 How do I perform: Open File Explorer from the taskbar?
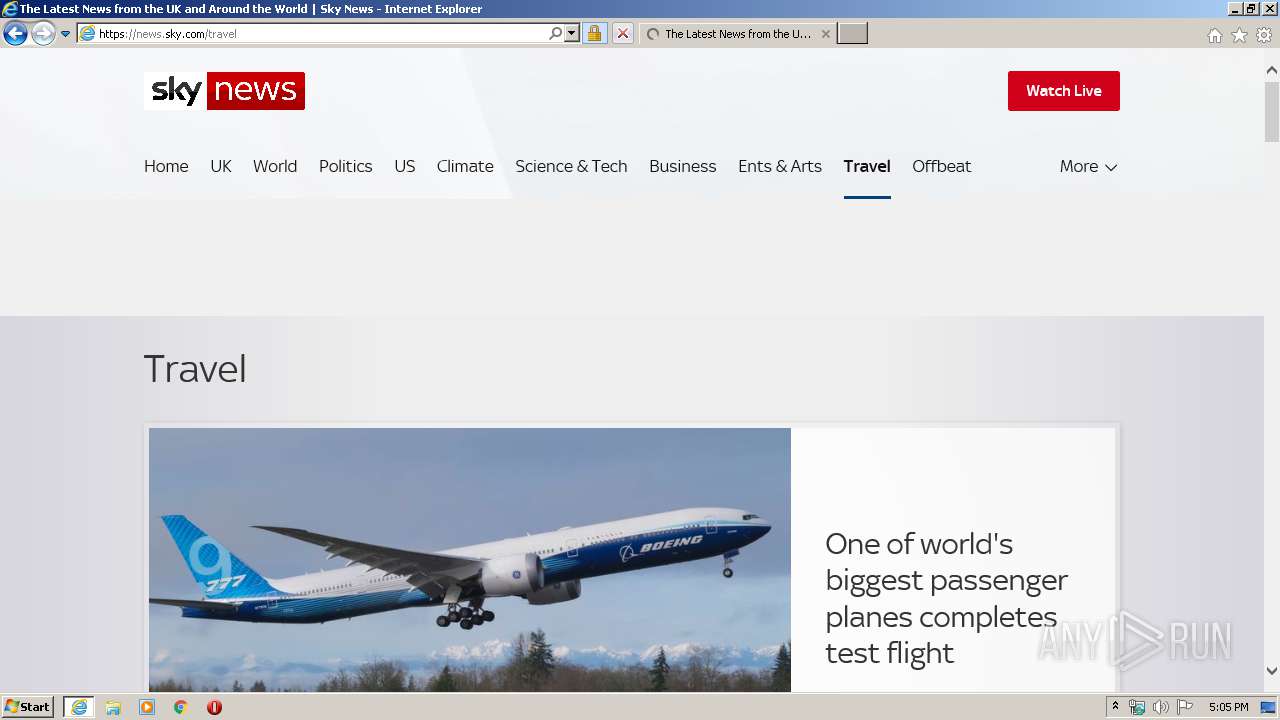pos(113,707)
